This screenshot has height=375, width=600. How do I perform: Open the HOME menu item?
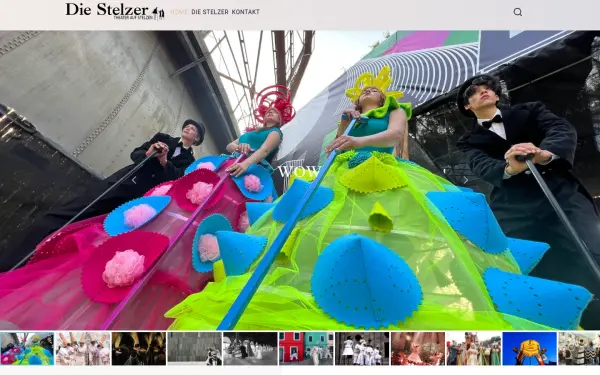179,12
